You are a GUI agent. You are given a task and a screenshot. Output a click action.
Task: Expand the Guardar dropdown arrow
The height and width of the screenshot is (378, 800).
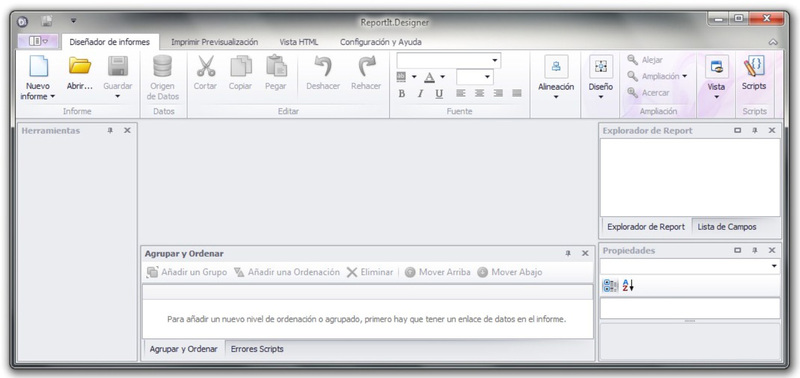click(118, 96)
